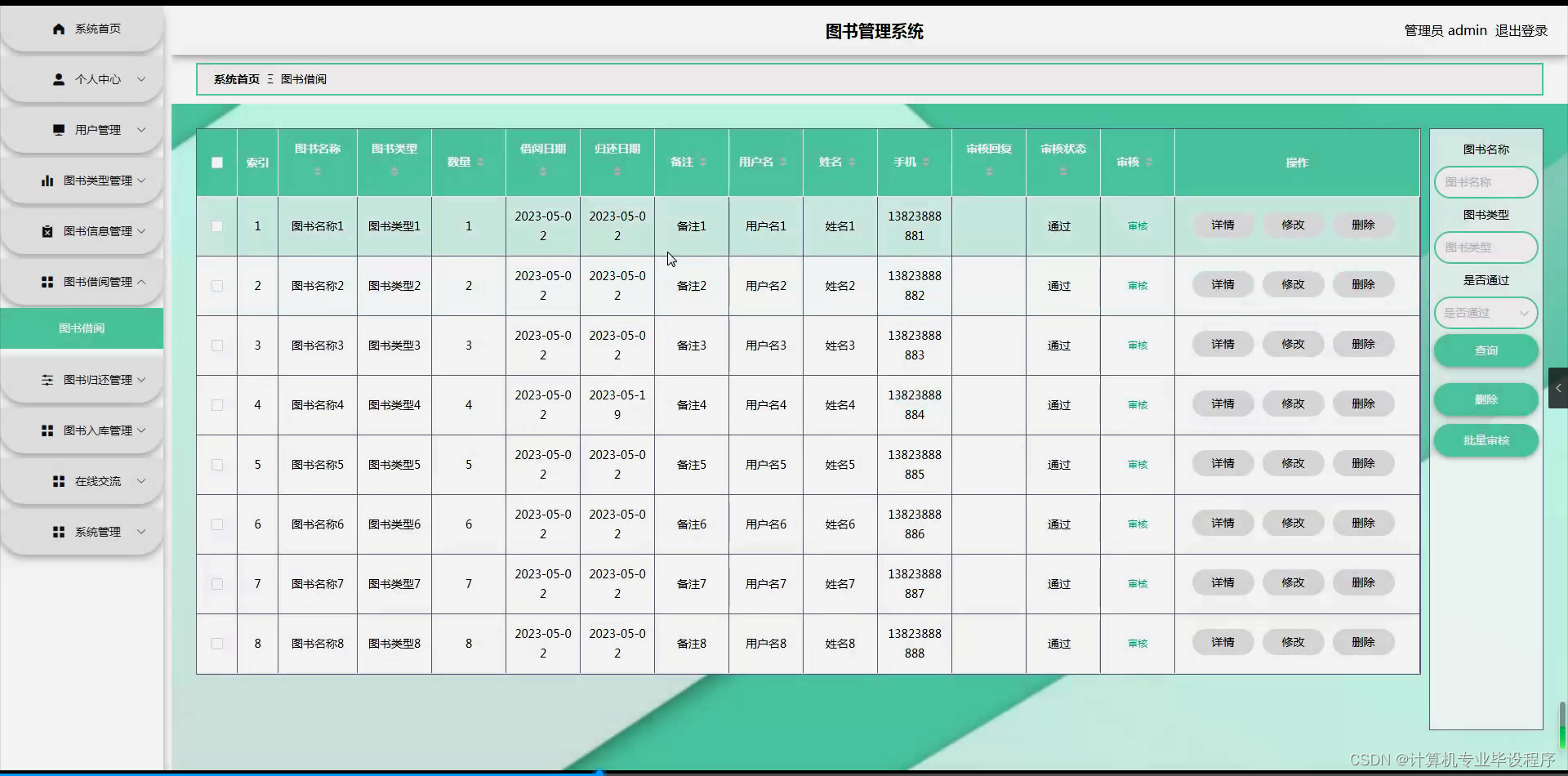This screenshot has width=1568, height=776.
Task: Select the 个人中心 person icon
Action: [x=58, y=79]
